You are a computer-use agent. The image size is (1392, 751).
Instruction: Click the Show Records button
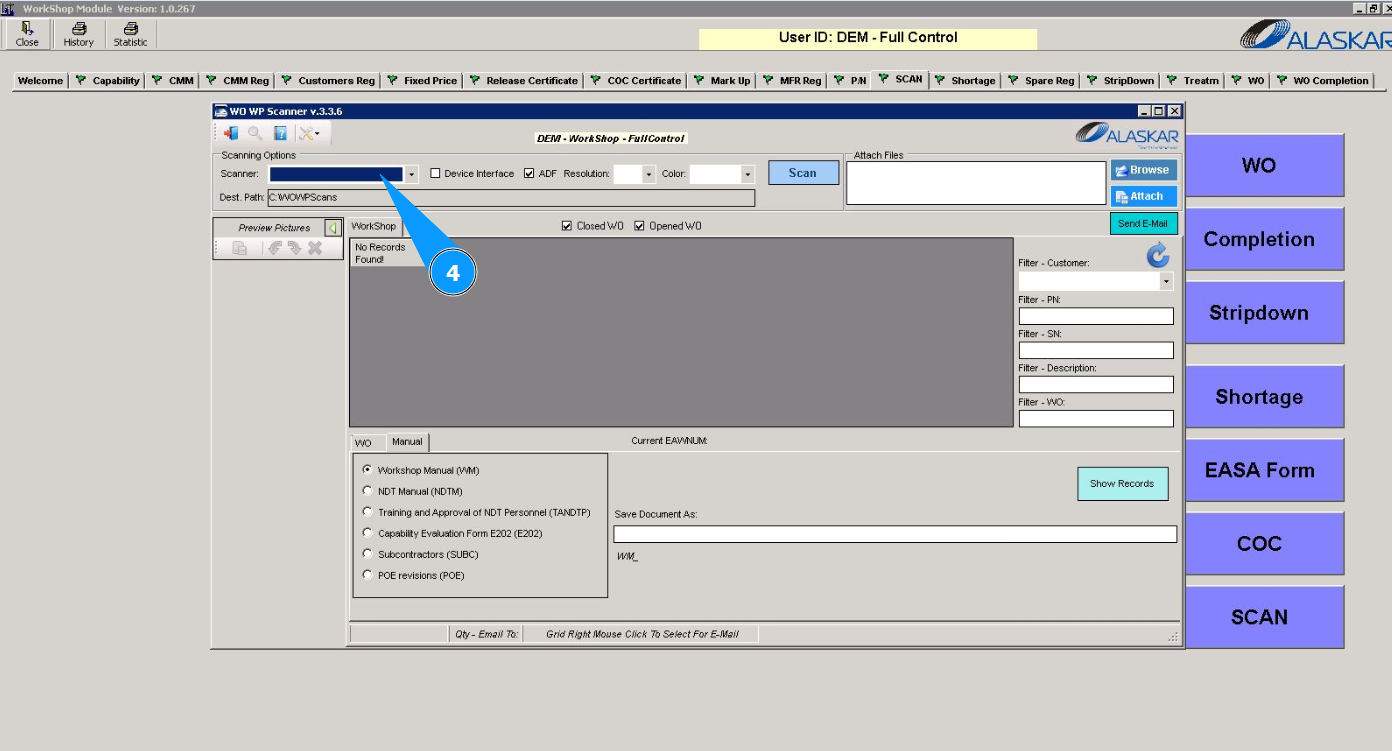(1122, 484)
